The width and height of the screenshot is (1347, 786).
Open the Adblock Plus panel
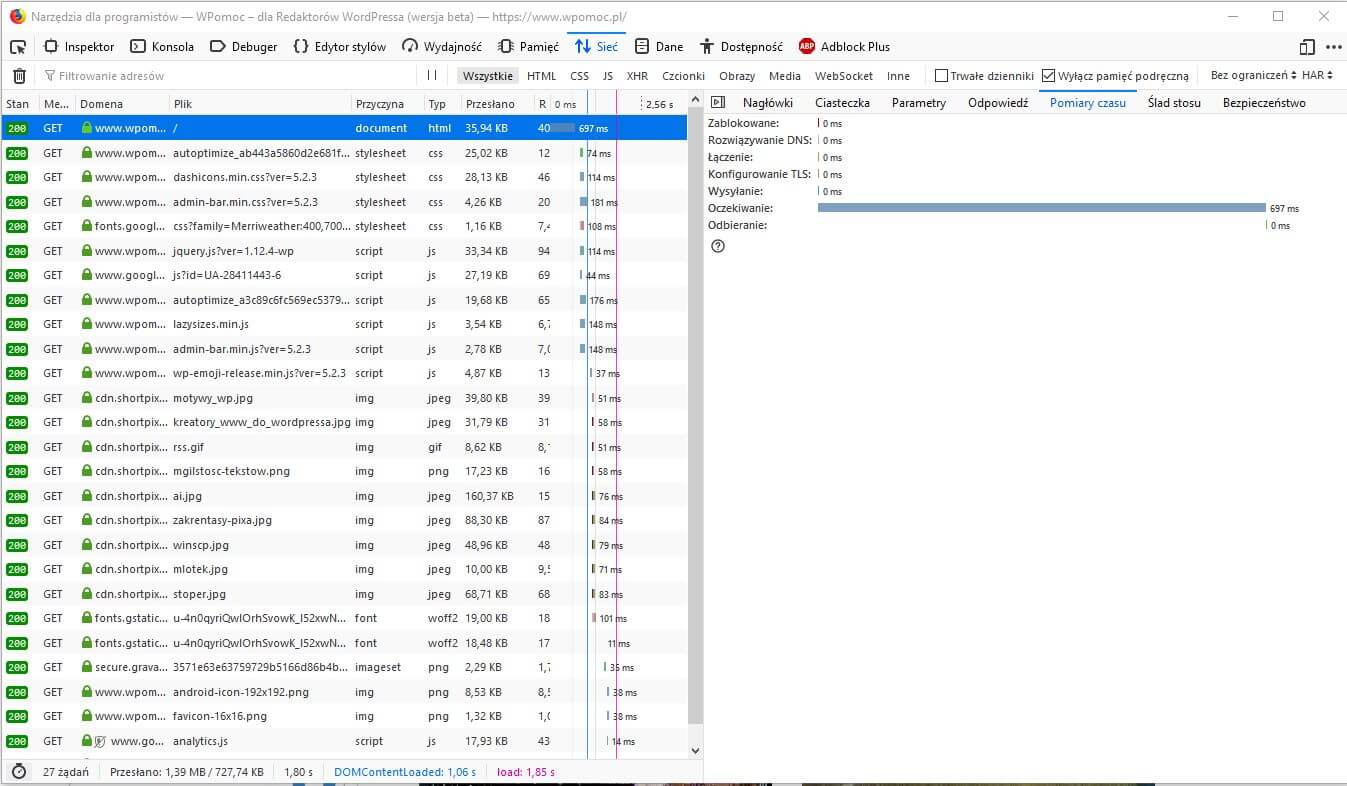click(x=844, y=47)
